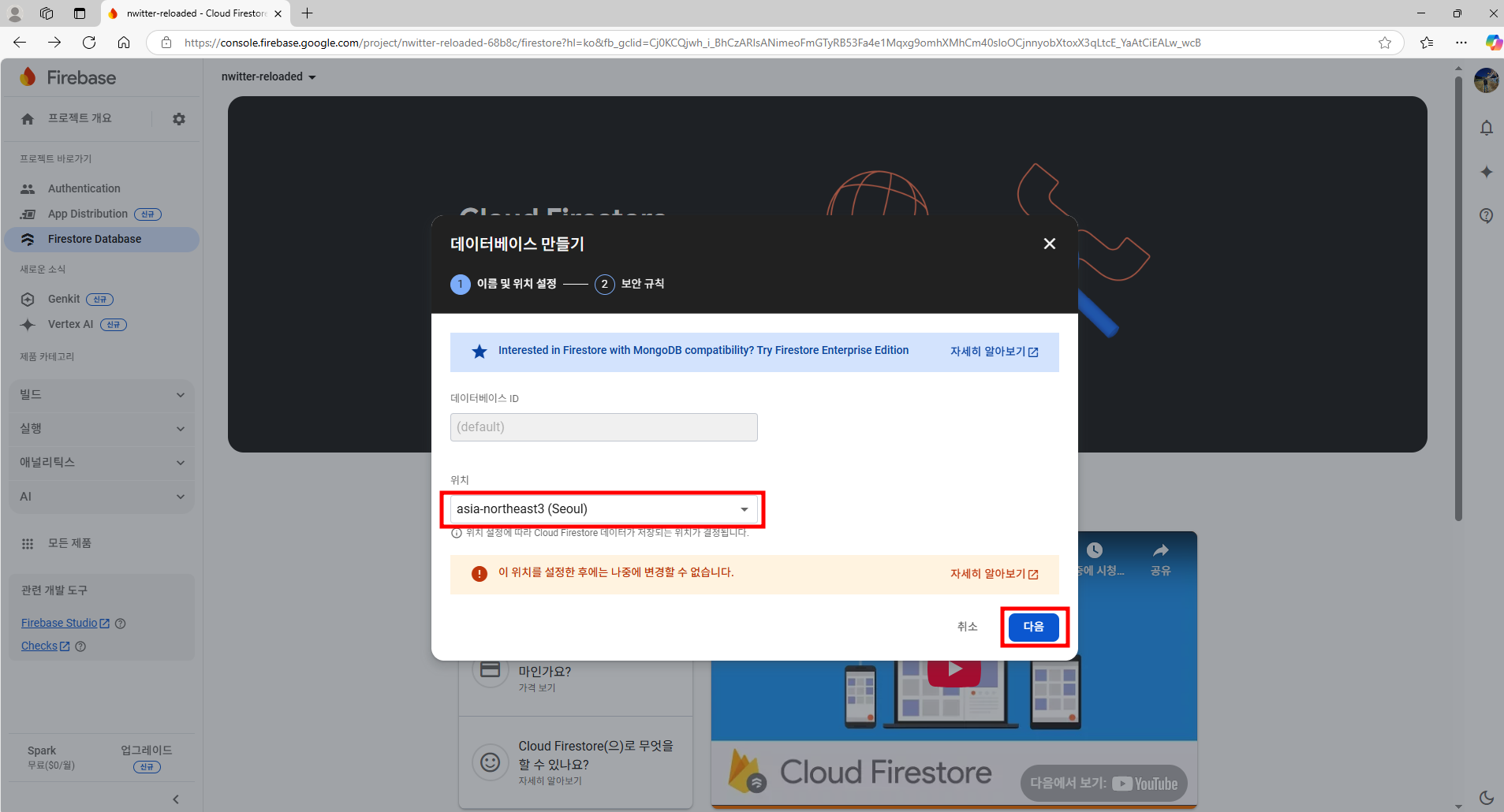Toggle dark mode moon icon
1504x812 pixels.
(x=1487, y=797)
